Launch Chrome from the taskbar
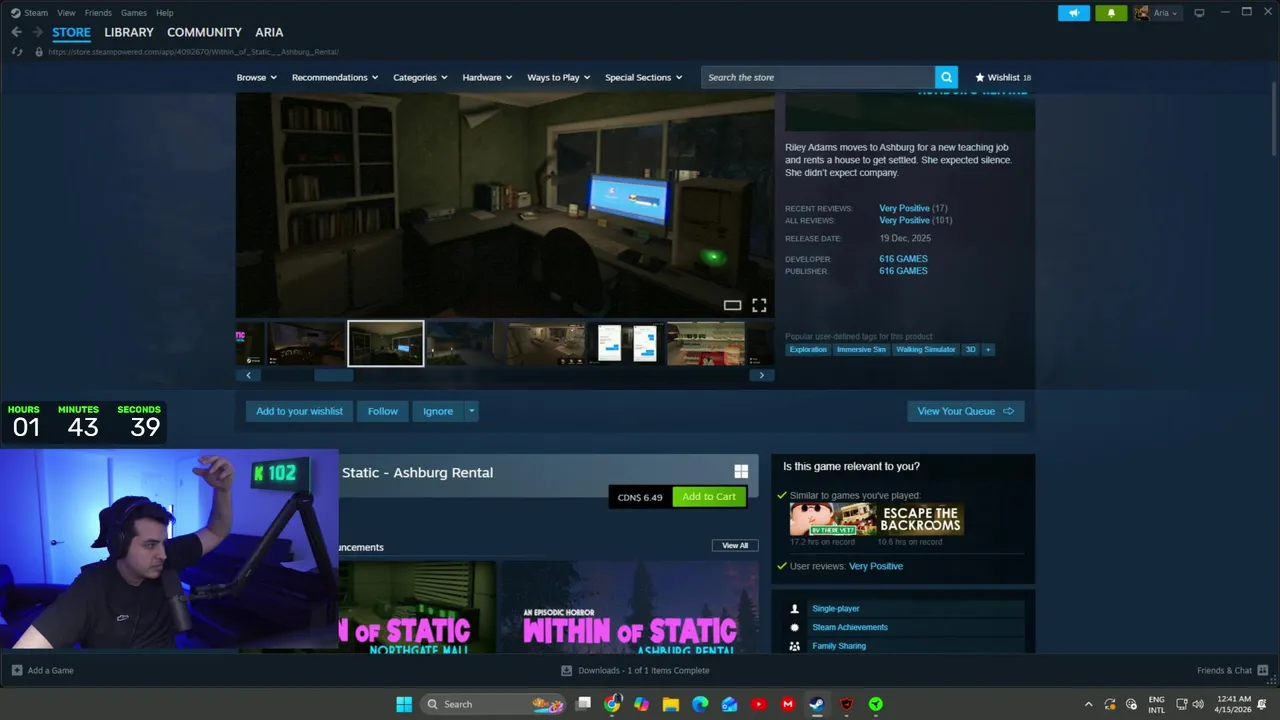The image size is (1280, 720). pos(612,704)
